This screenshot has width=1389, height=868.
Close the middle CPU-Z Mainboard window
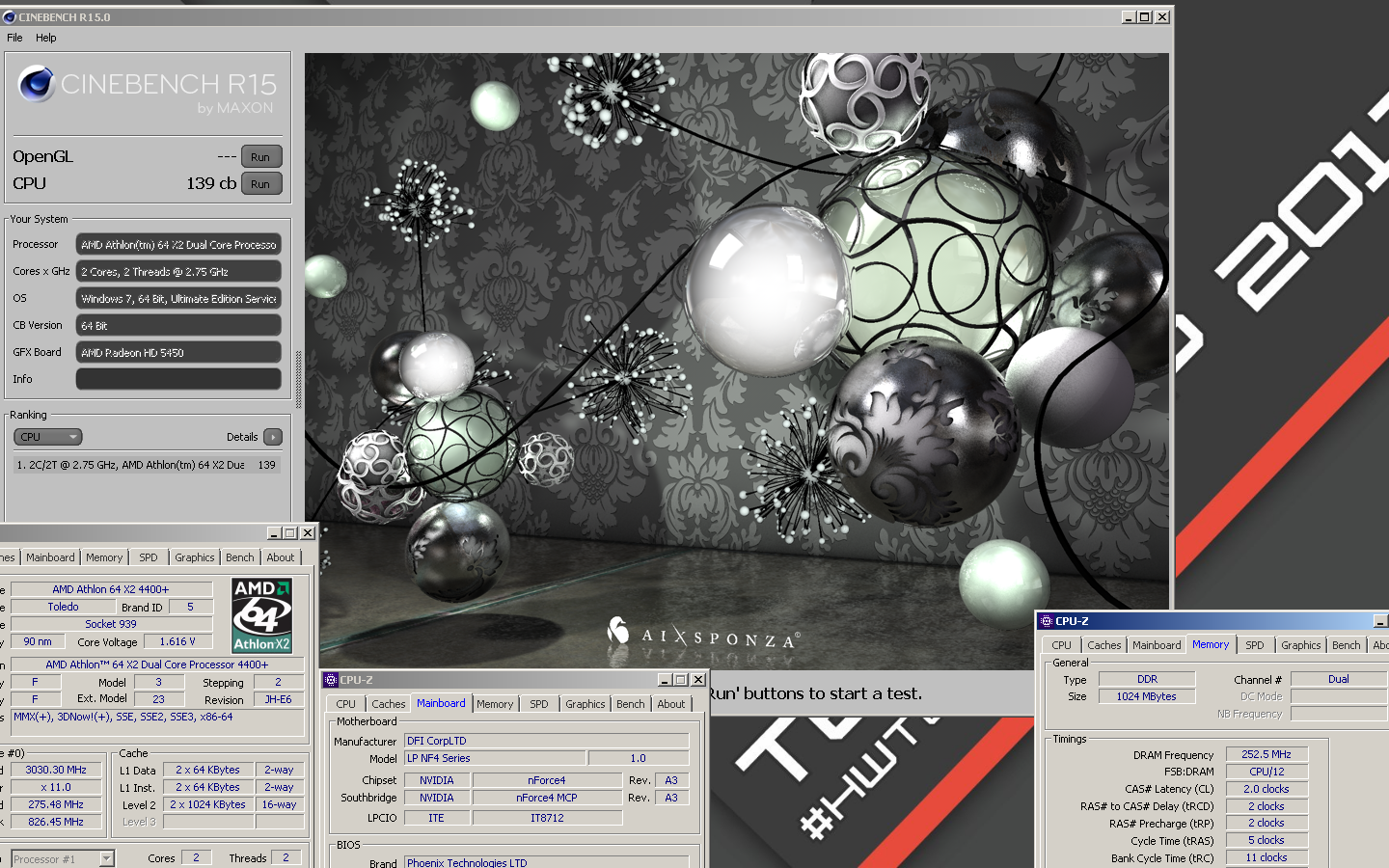pos(698,680)
